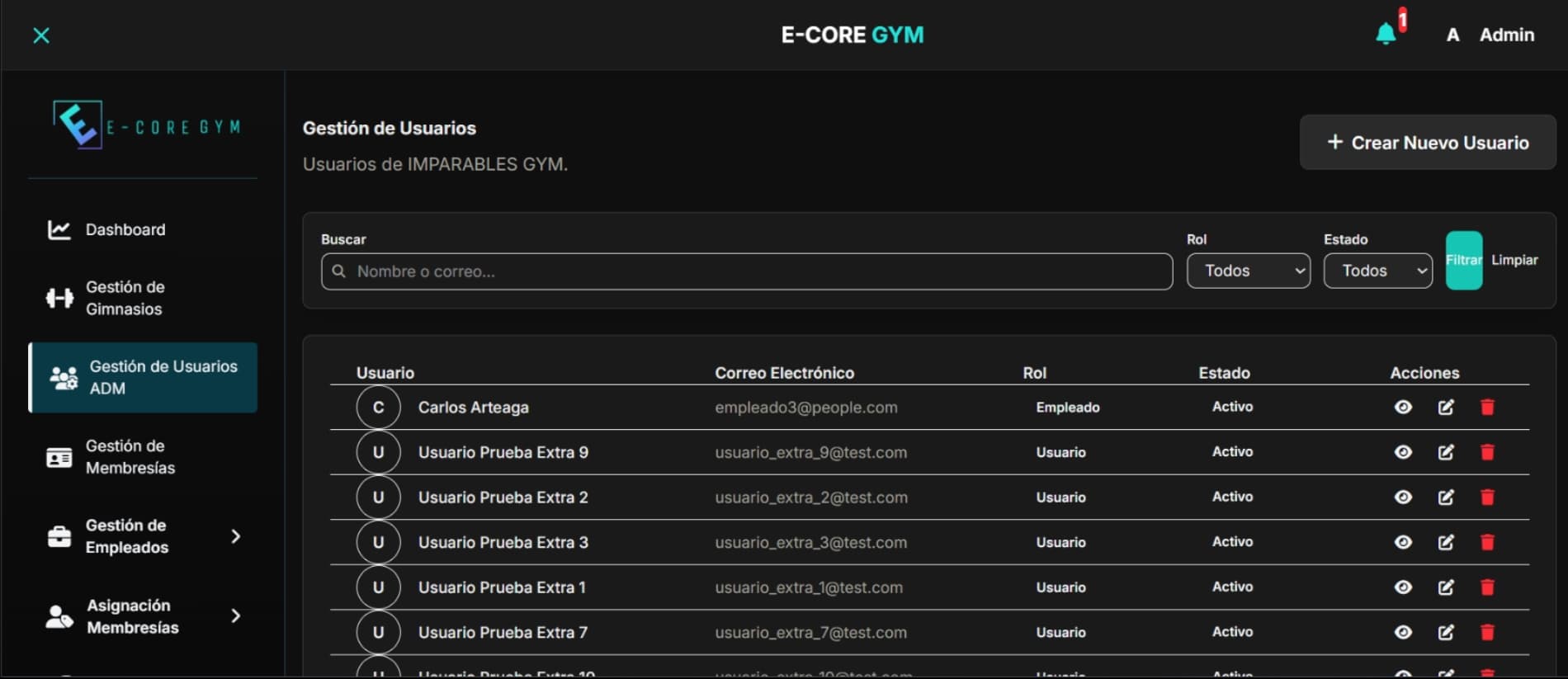This screenshot has width=1568, height=679.
Task: Edit Usuario Prueba Extra 3
Action: point(1446,542)
